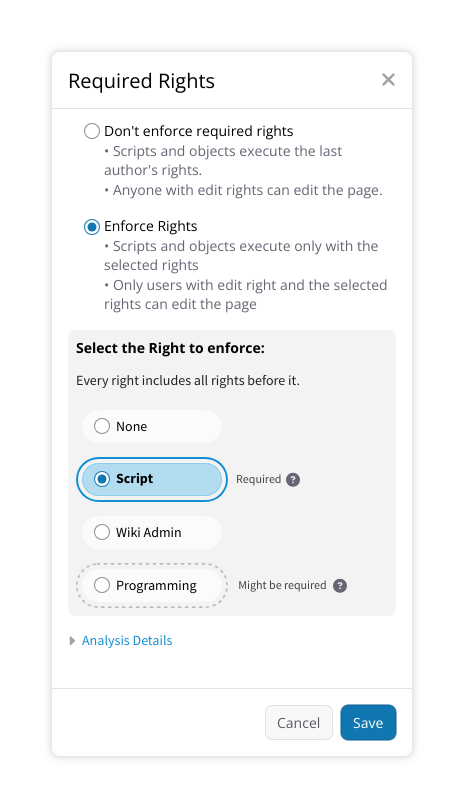Click the Enforce Rights label text

coord(151,226)
